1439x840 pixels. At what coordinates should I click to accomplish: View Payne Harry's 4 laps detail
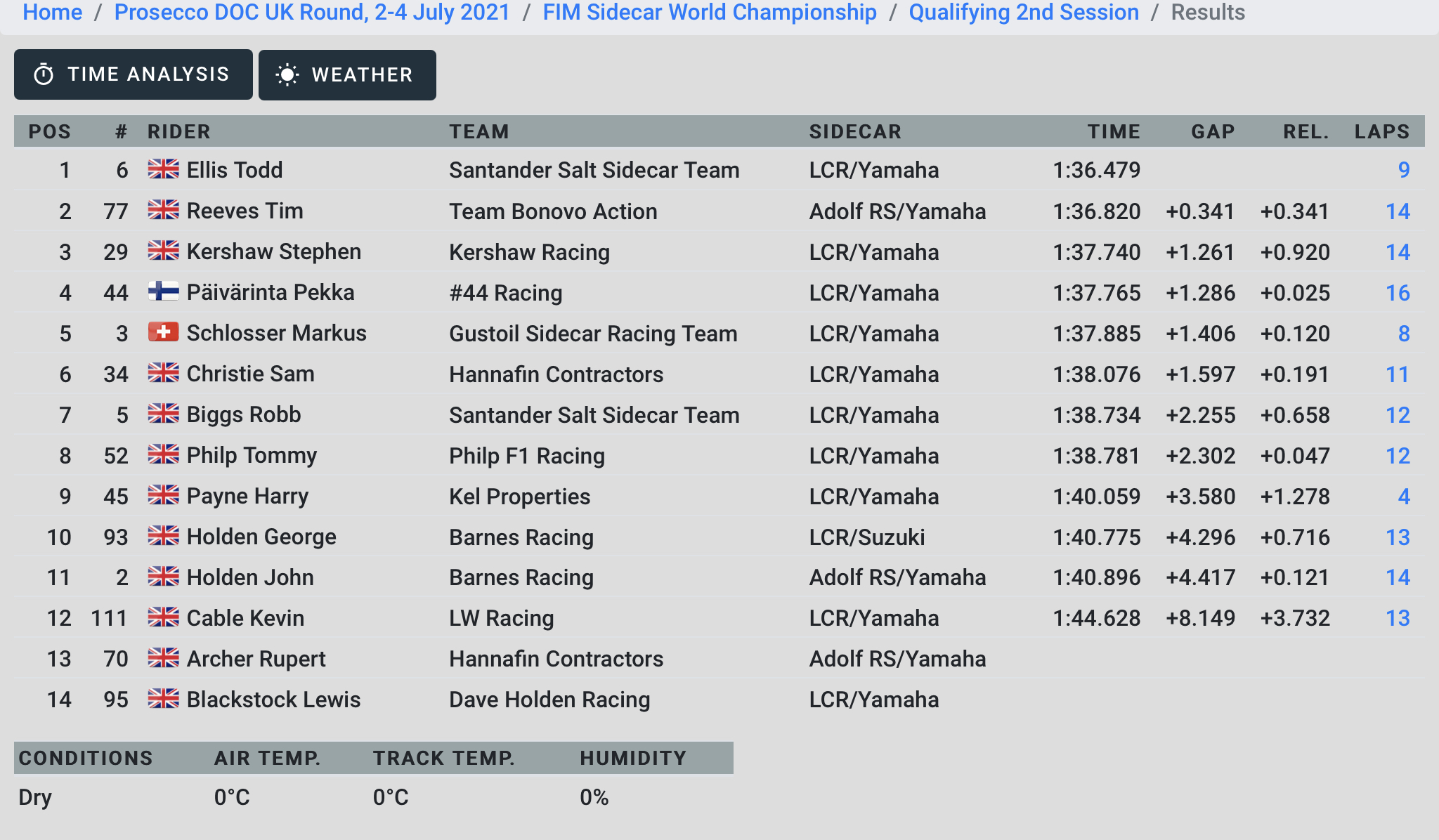pos(1404,497)
